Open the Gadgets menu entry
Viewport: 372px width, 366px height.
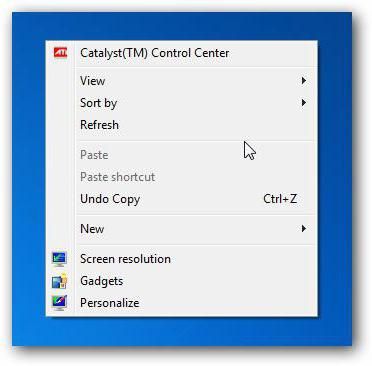[101, 281]
